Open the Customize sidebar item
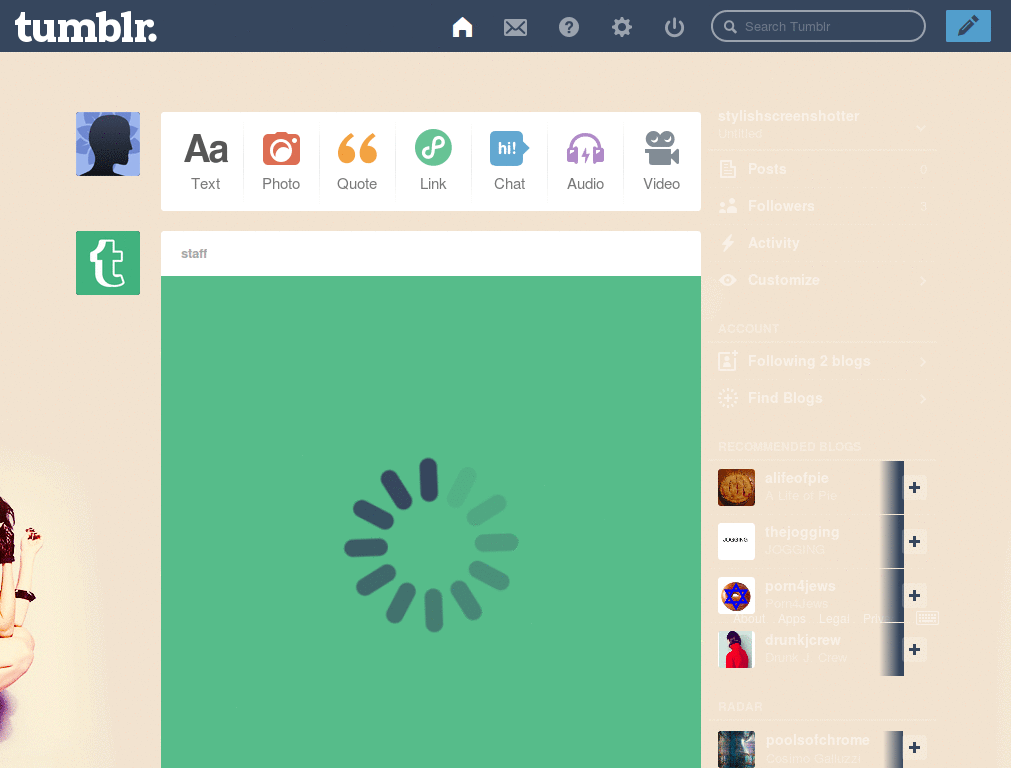This screenshot has height=768, width=1024. 823,280
